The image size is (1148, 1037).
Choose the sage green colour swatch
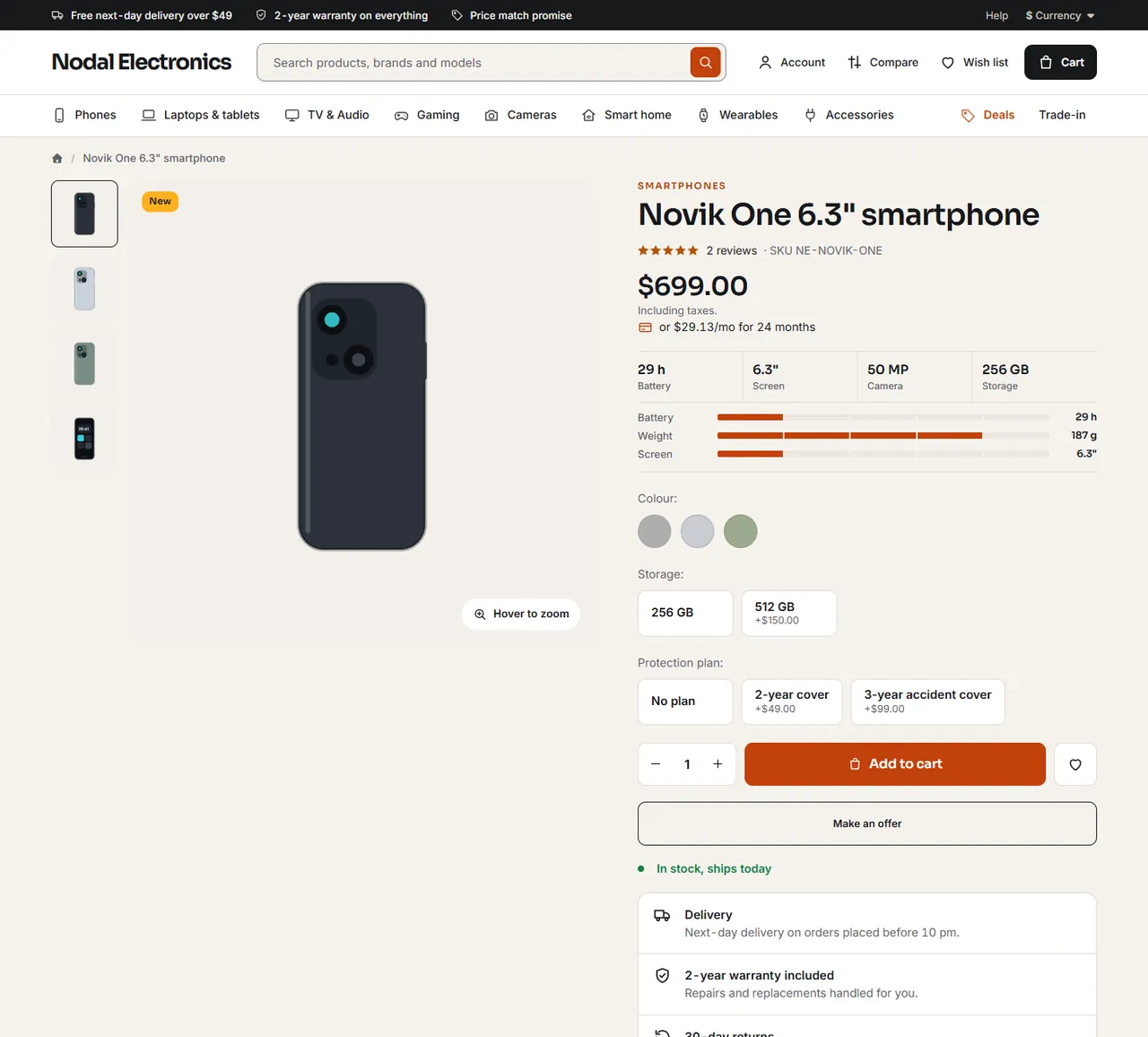coord(741,531)
